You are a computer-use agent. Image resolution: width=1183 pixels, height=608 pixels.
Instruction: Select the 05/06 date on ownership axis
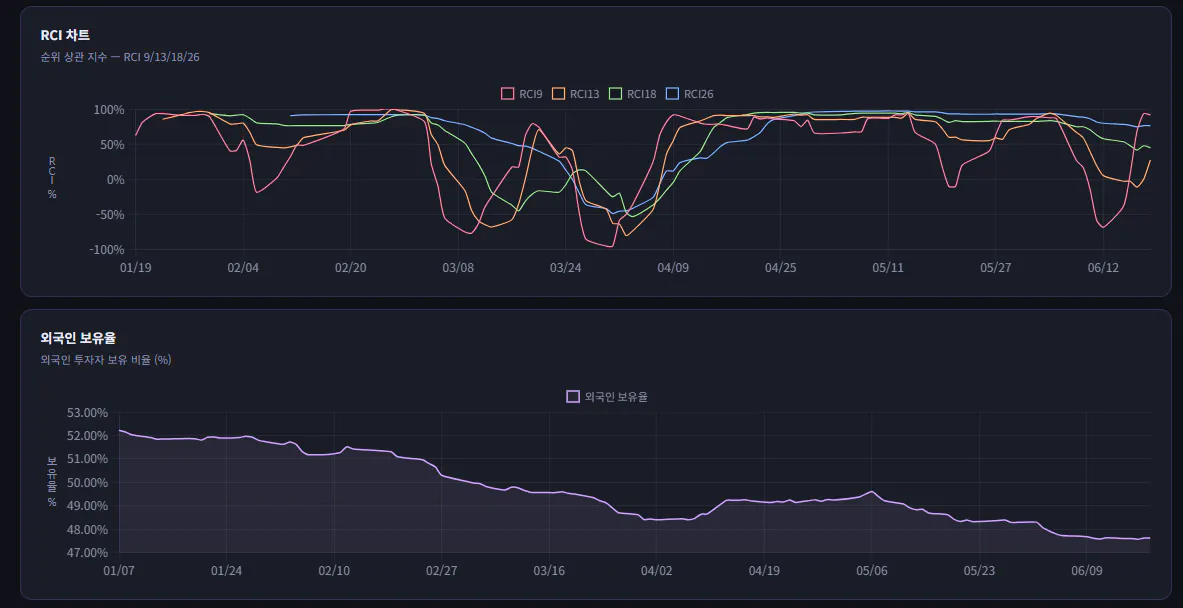point(871,571)
